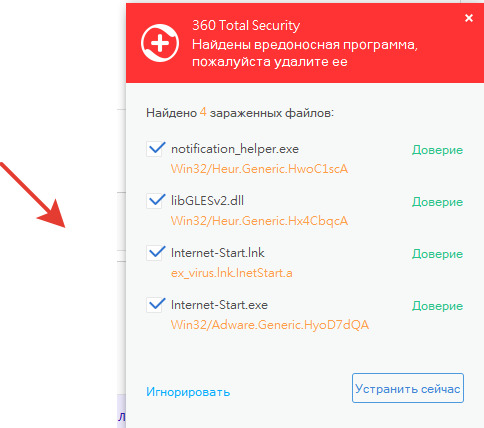The width and height of the screenshot is (484, 428).
Task: Select the libGLESv2.dll file name
Action: pos(207,201)
